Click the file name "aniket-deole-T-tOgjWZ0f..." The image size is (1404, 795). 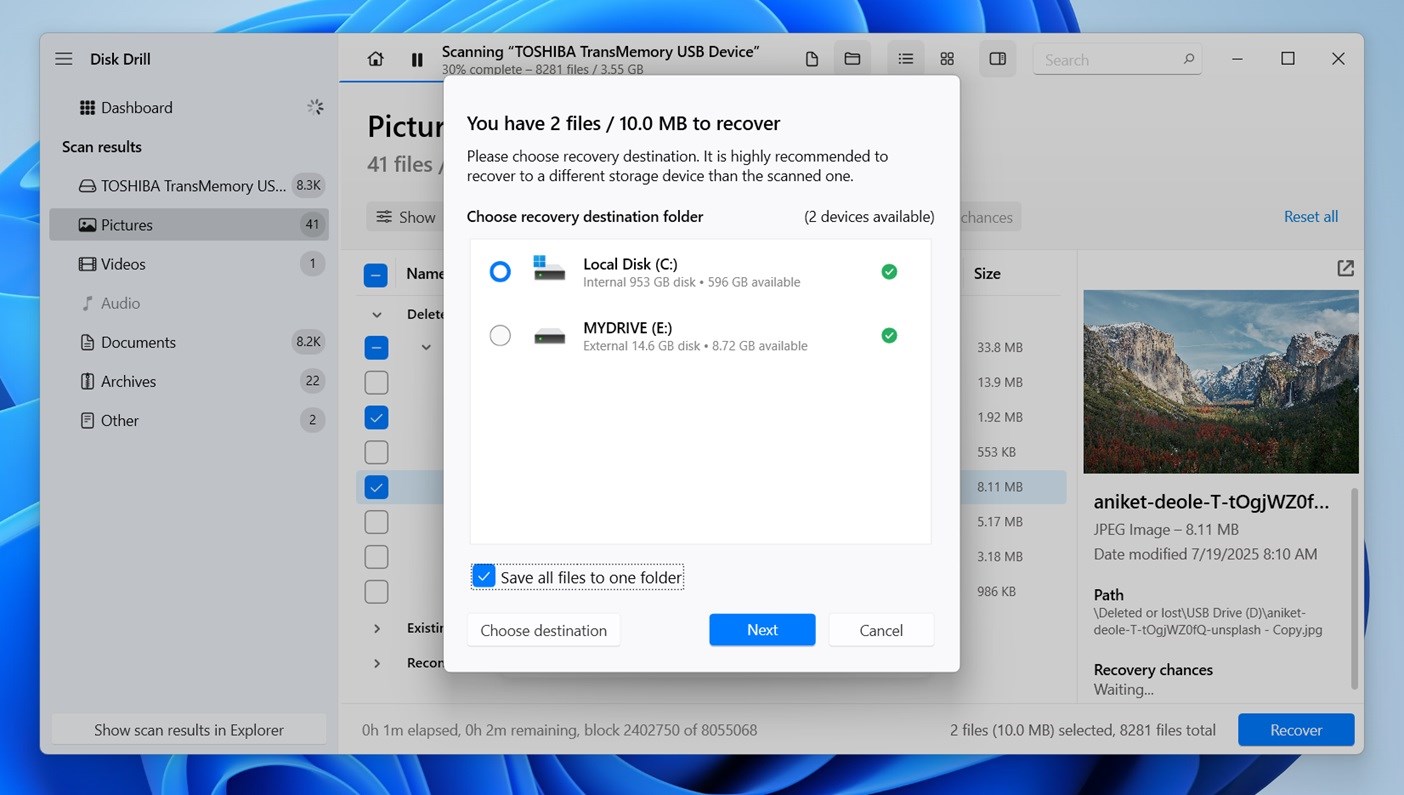1212,502
